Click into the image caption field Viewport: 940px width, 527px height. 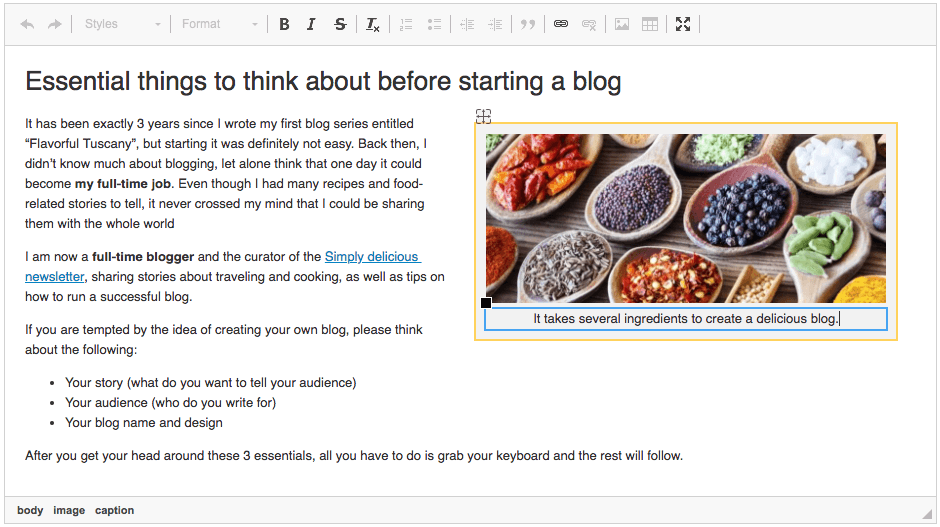[685, 319]
